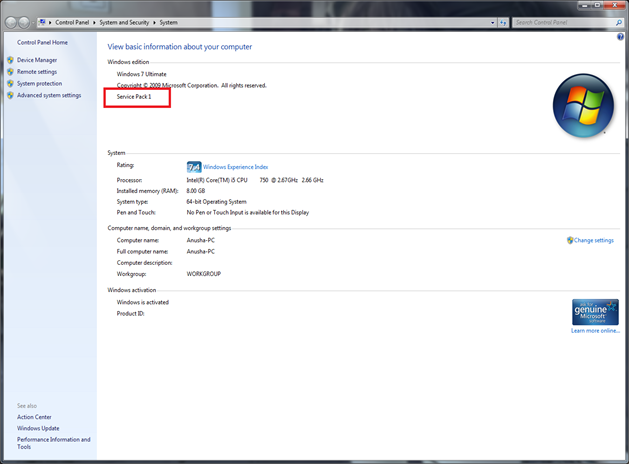Expand the arrow after Control Panel breadcrumb
Viewport: 629px width, 464px height.
point(95,23)
